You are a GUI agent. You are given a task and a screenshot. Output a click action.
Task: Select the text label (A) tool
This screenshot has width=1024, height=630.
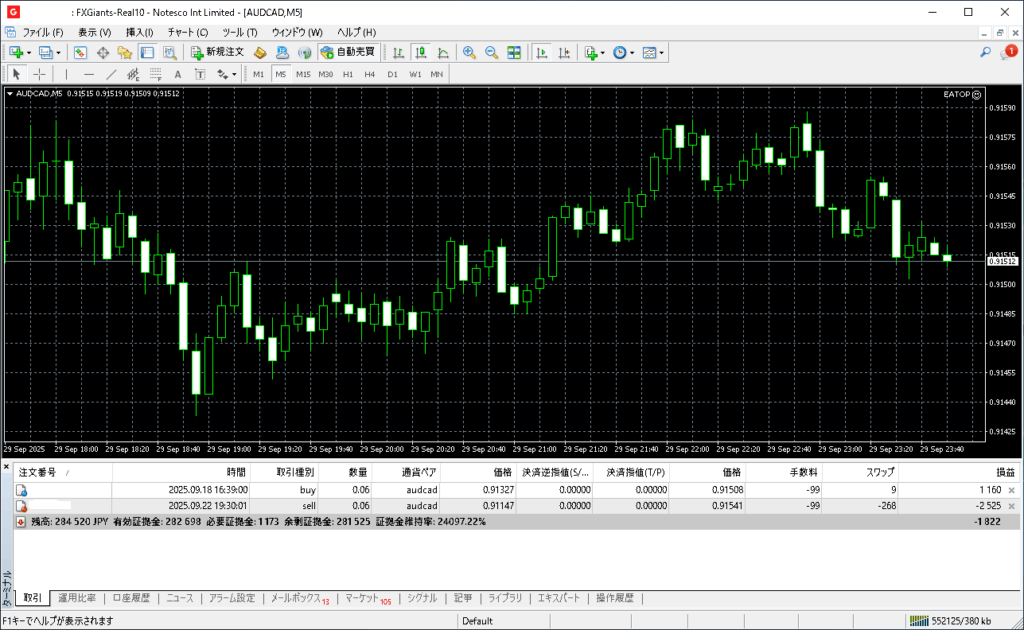(x=178, y=74)
